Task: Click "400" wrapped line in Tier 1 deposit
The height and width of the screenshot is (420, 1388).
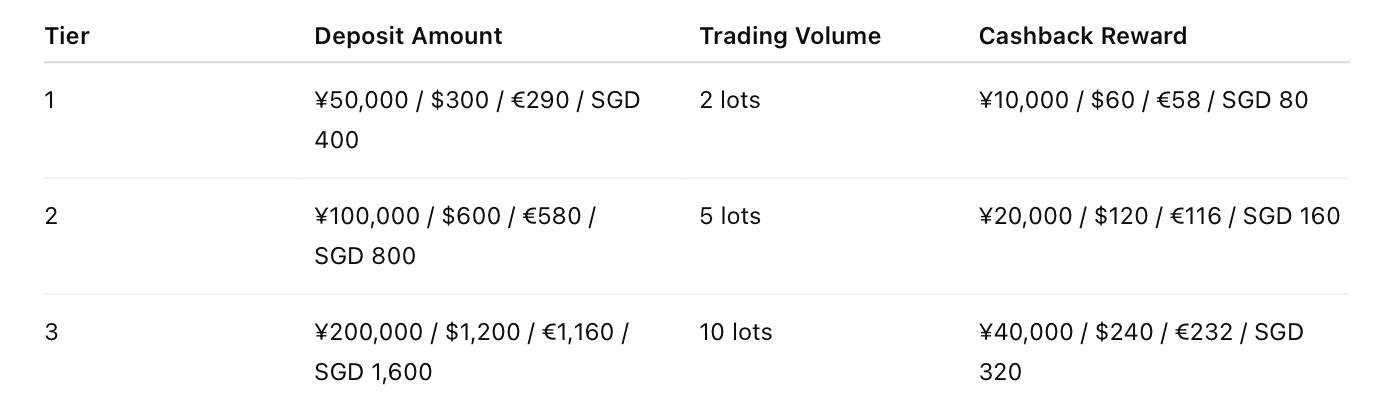Action: (336, 140)
